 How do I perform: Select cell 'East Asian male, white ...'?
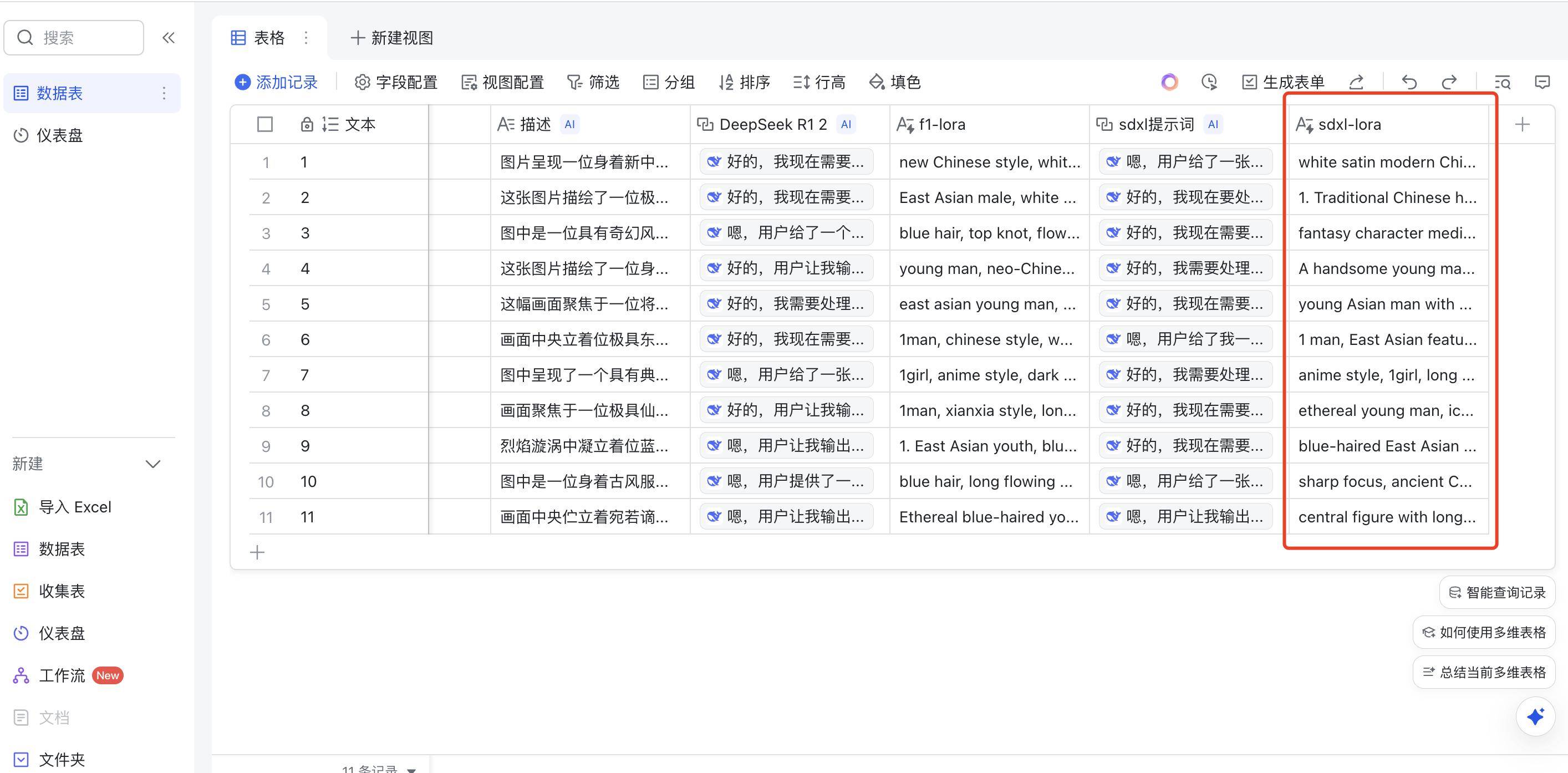989,197
